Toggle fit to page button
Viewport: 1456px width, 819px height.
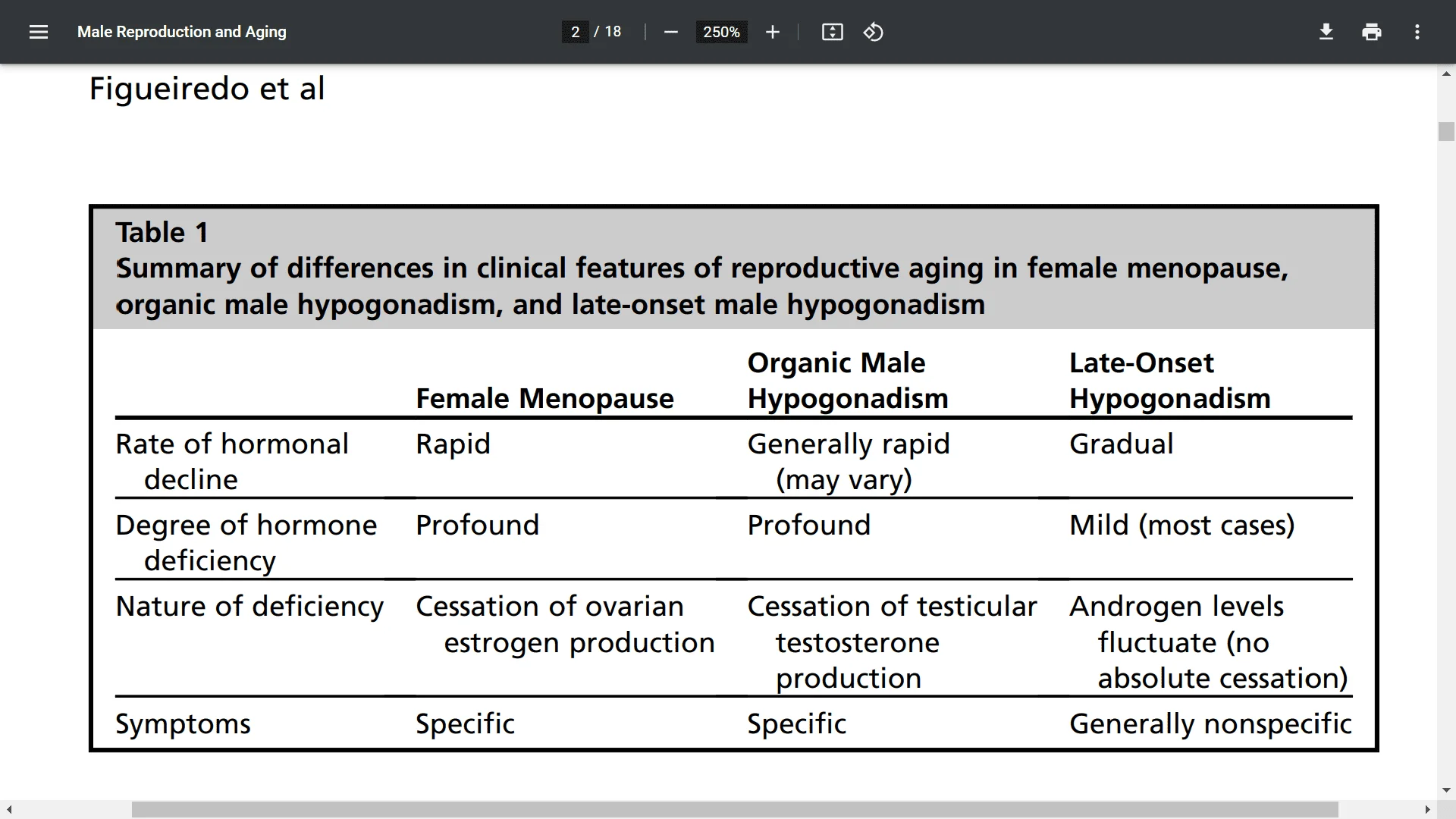832,32
